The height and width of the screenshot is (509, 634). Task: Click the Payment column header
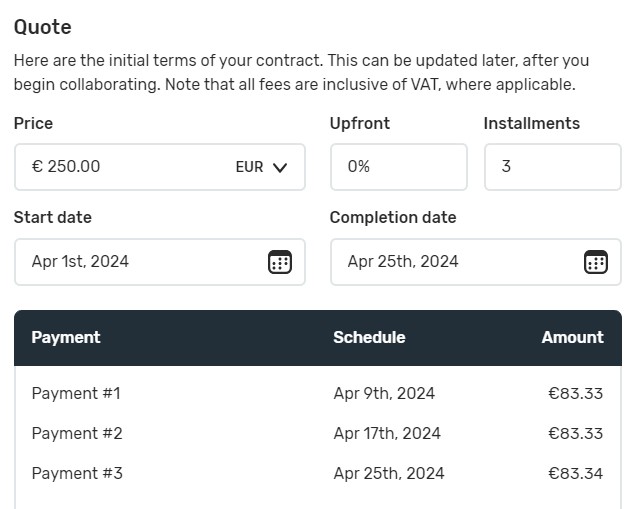point(66,337)
